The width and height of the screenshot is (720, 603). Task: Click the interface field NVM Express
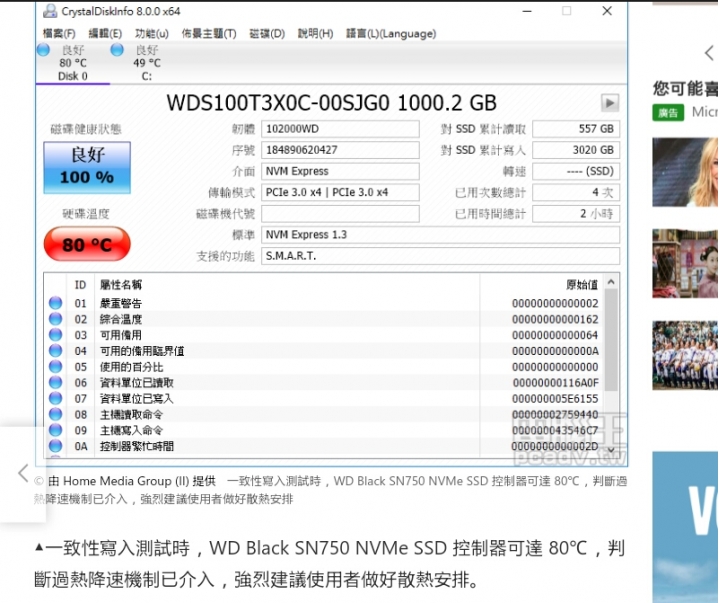(340, 171)
